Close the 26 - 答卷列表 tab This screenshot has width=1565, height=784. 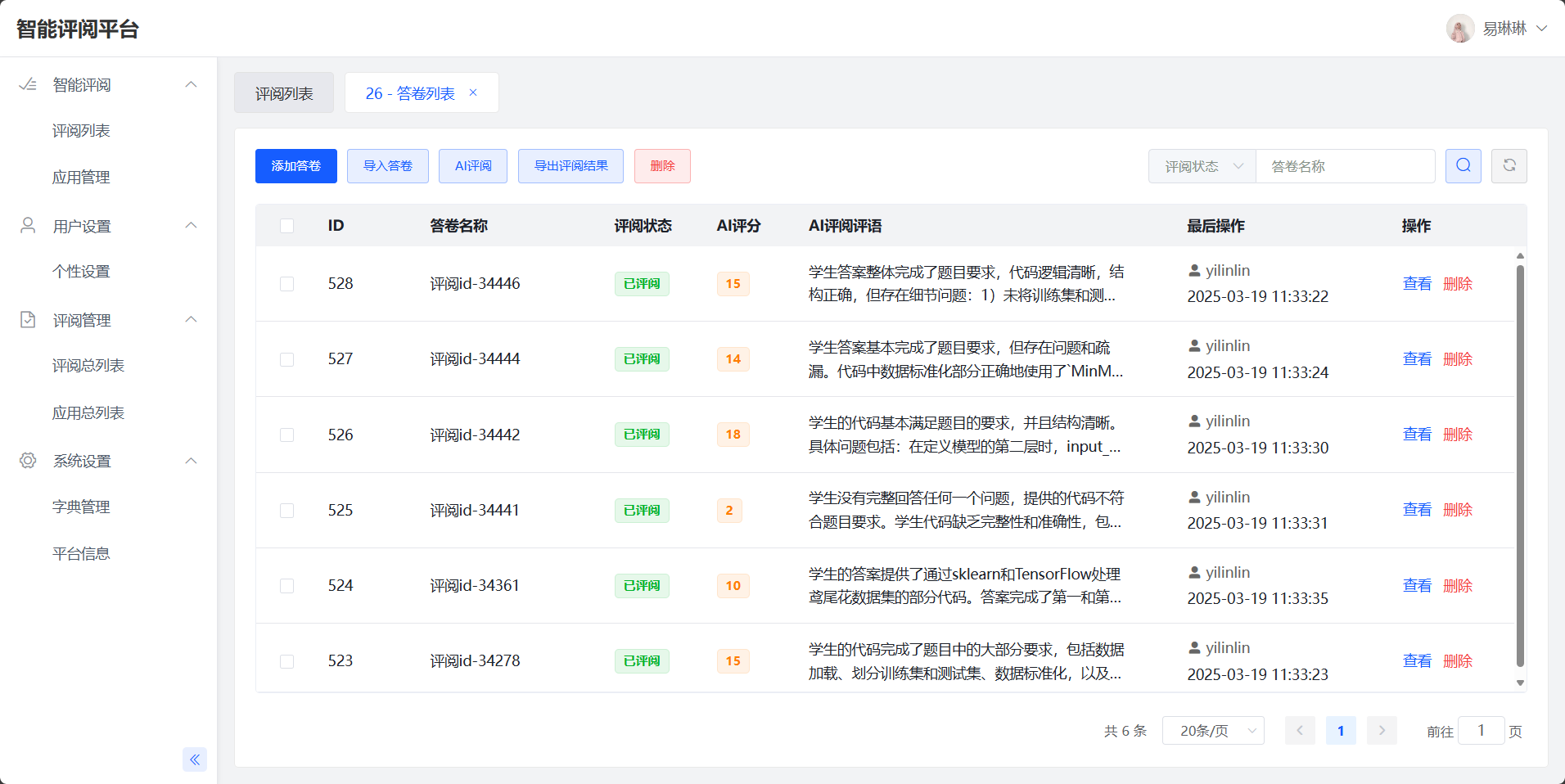pyautogui.click(x=473, y=92)
